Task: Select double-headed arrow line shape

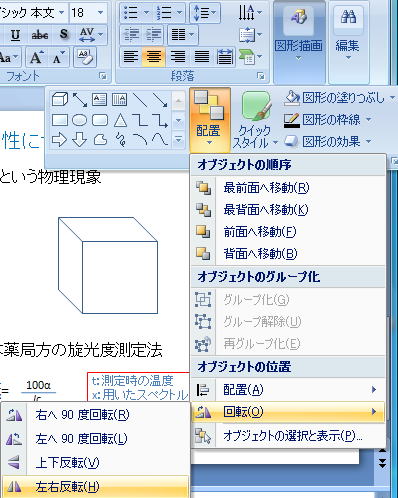Action: click(x=80, y=99)
